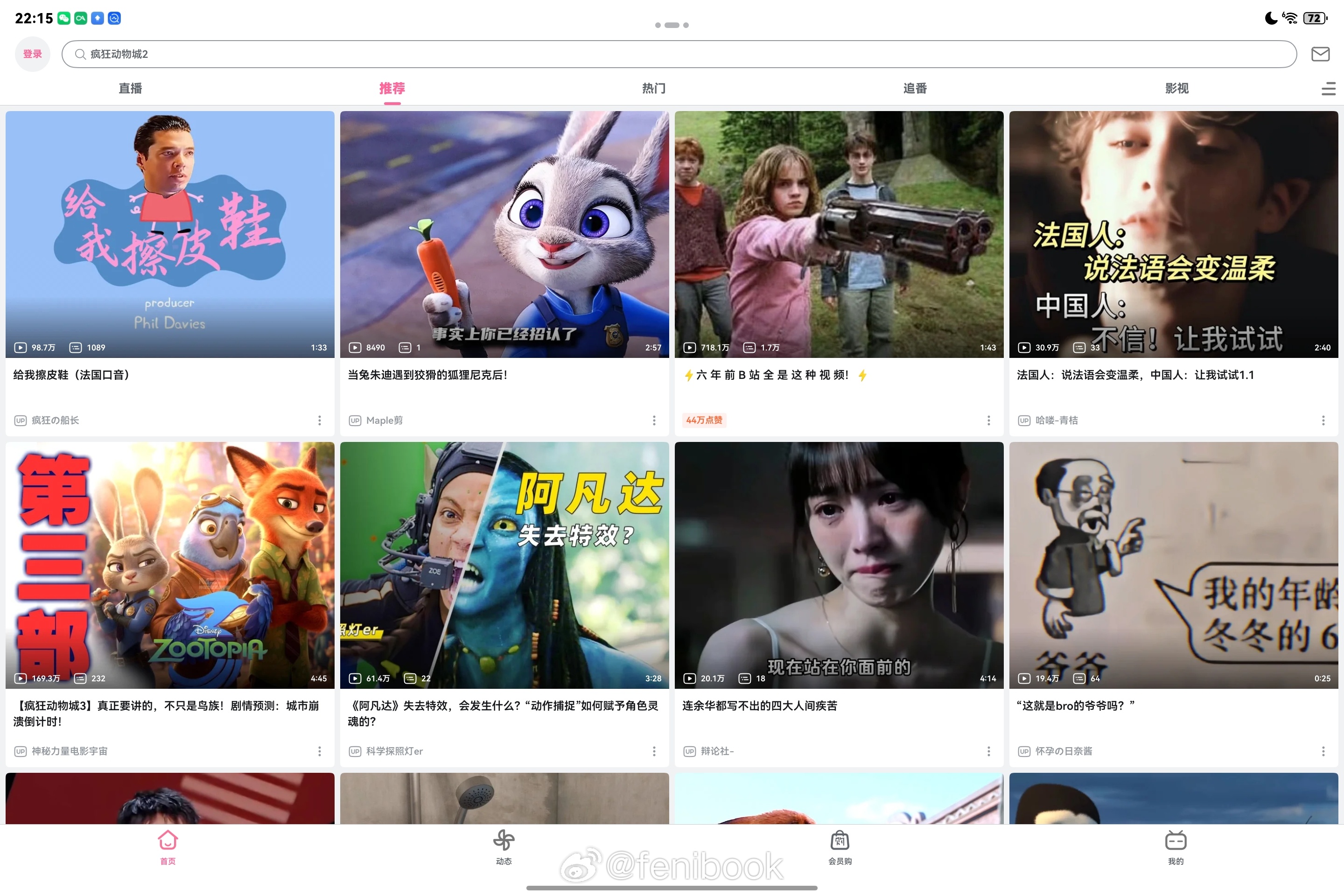Open the channel list hamburger icon
The width and height of the screenshot is (1344, 896).
(1328, 89)
